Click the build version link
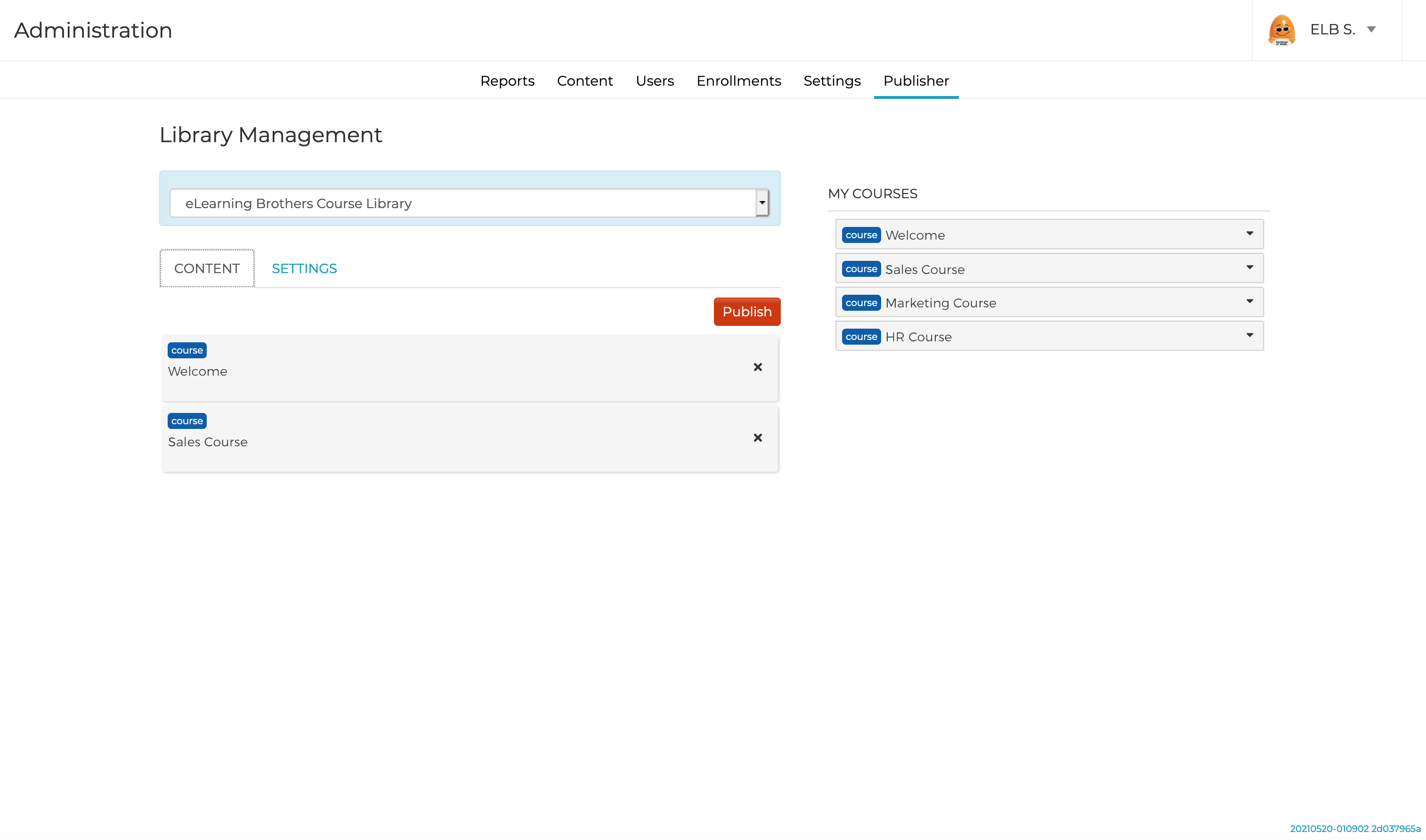The image size is (1426, 840). pyautogui.click(x=1355, y=828)
